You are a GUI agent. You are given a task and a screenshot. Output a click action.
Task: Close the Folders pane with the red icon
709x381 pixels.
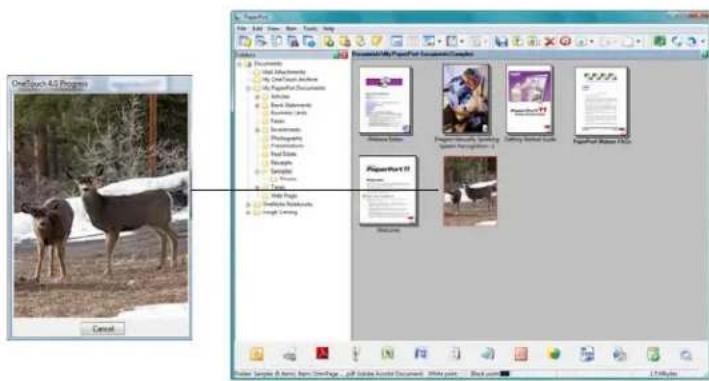click(x=344, y=55)
